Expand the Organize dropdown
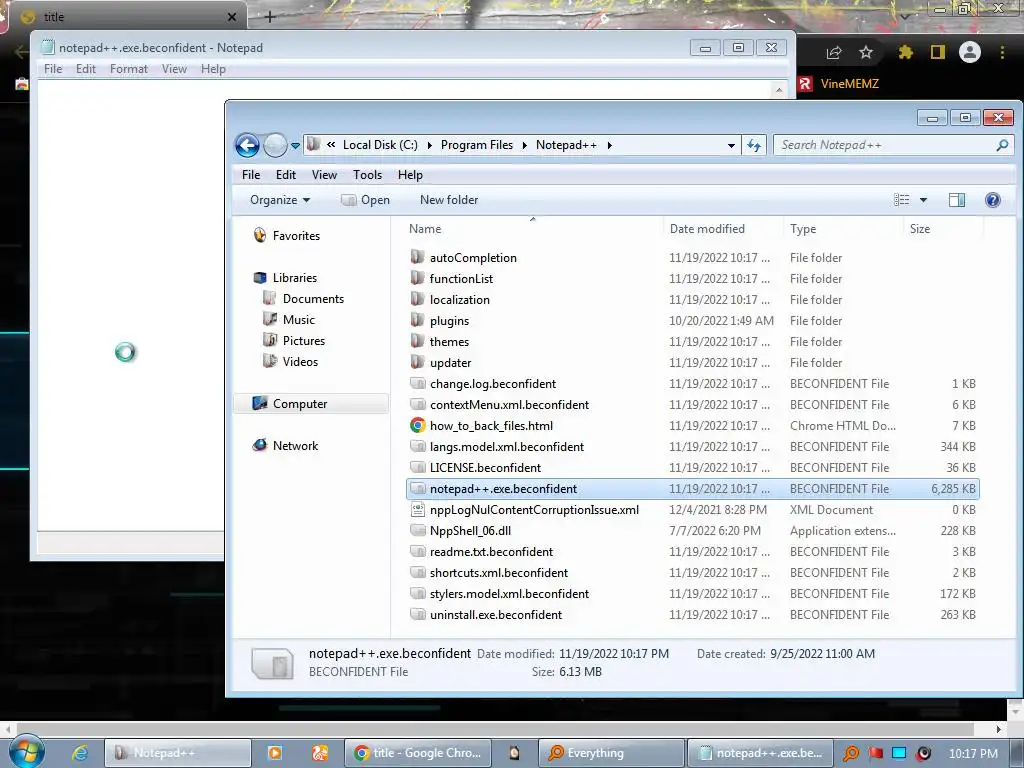1024x768 pixels. pos(280,200)
